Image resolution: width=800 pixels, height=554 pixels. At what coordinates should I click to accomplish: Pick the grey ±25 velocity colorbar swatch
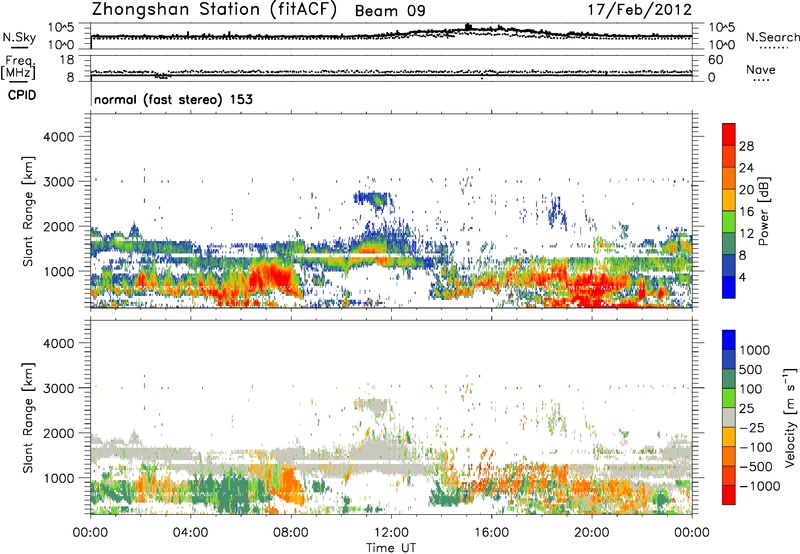(729, 417)
